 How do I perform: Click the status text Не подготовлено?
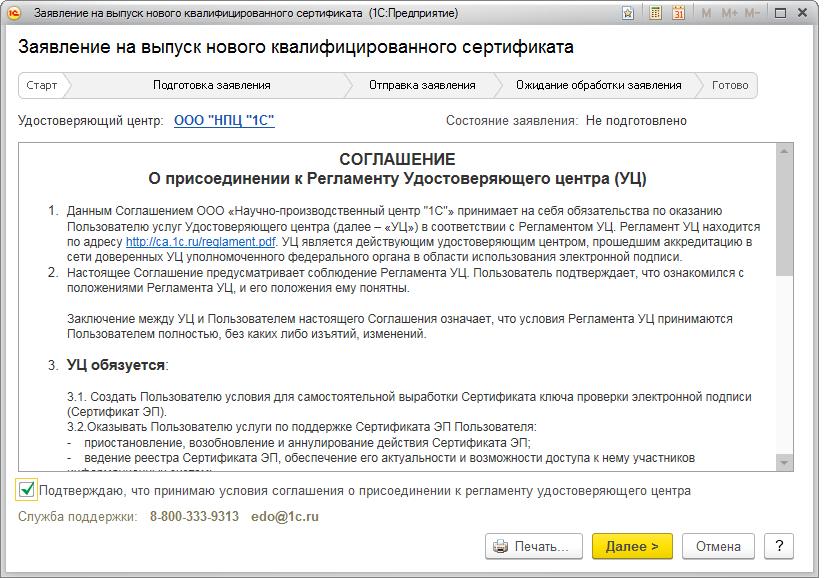click(636, 121)
